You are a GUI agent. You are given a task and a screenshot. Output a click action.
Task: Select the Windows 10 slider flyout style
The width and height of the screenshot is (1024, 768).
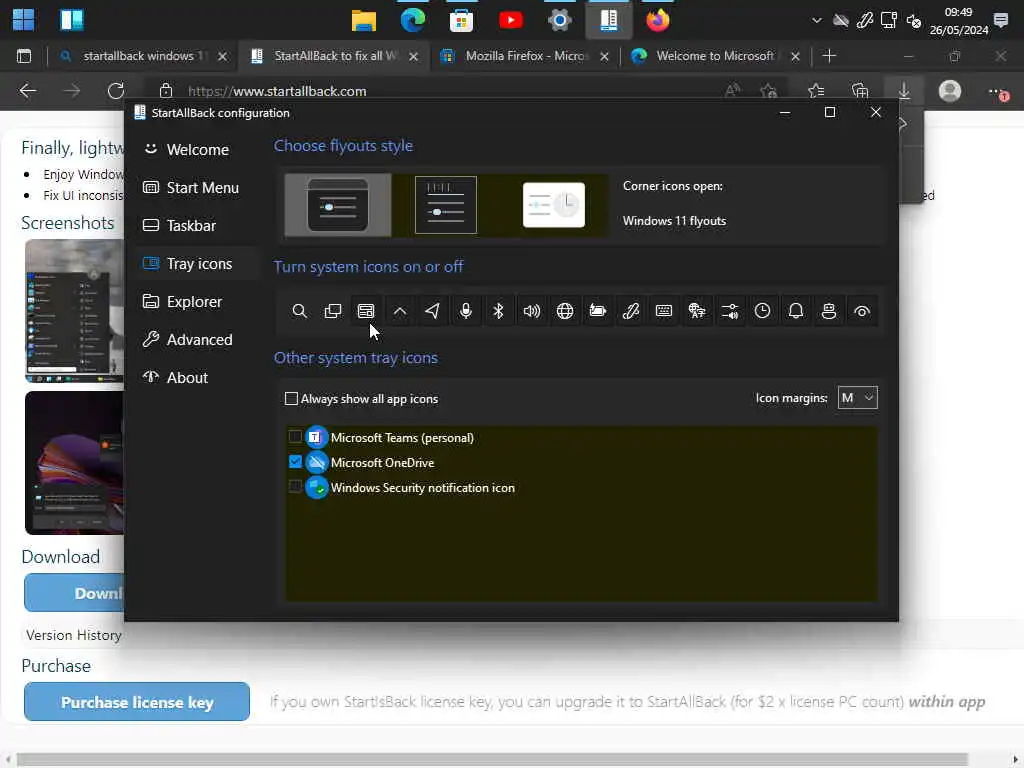pyautogui.click(x=446, y=205)
